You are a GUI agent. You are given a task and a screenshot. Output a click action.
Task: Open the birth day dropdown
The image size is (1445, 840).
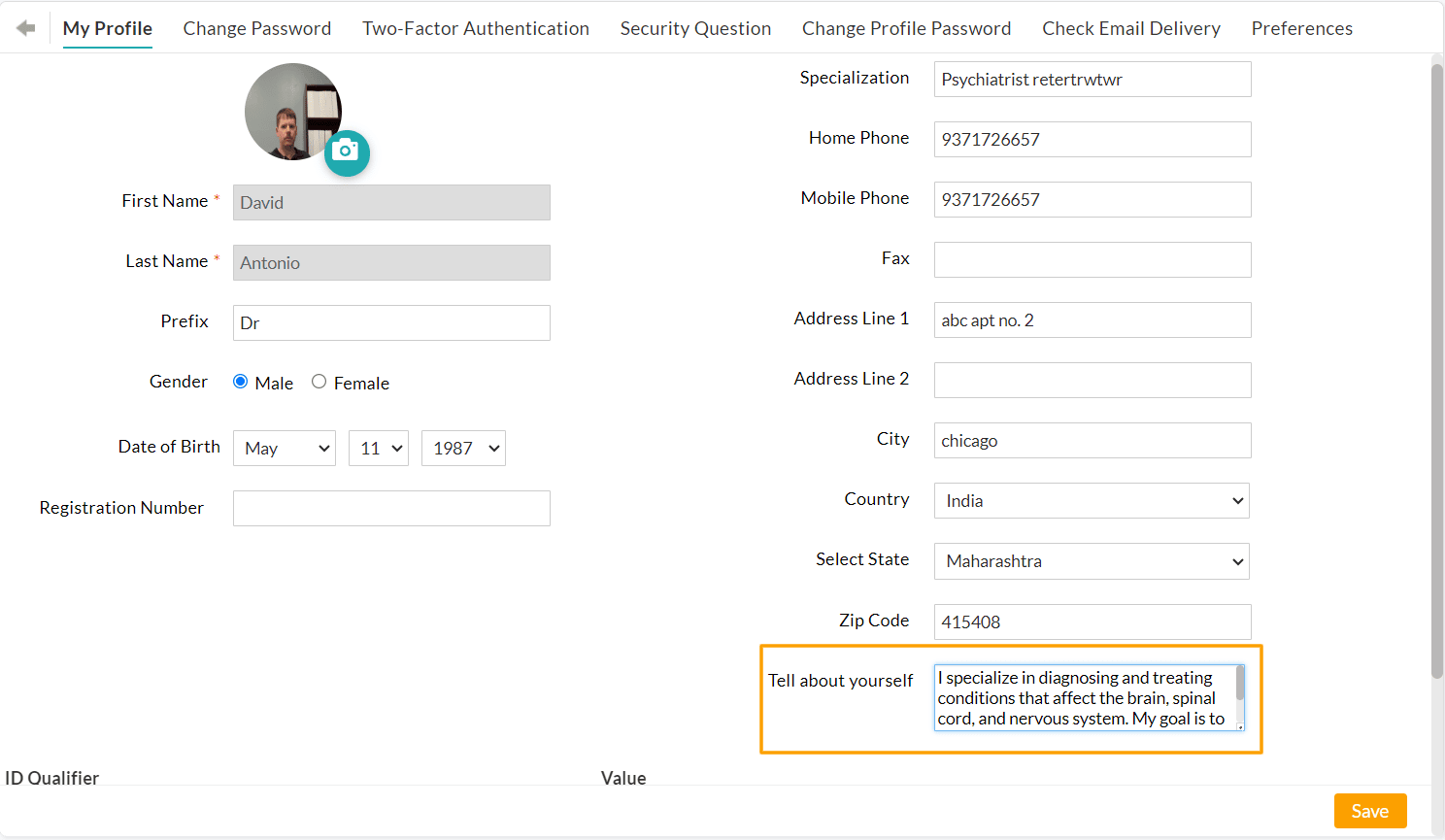click(x=379, y=449)
